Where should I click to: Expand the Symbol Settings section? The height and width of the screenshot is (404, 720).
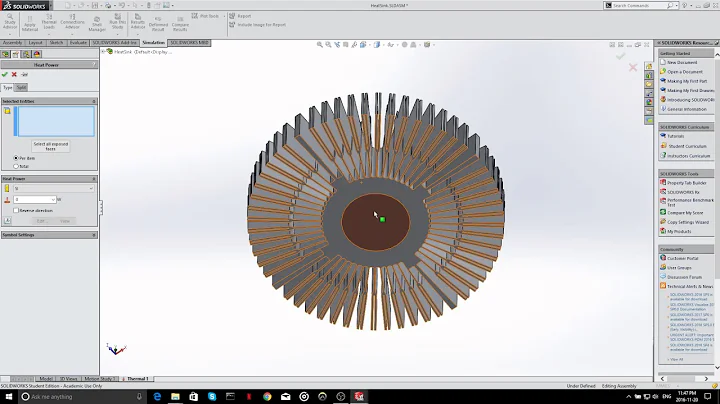(94, 235)
